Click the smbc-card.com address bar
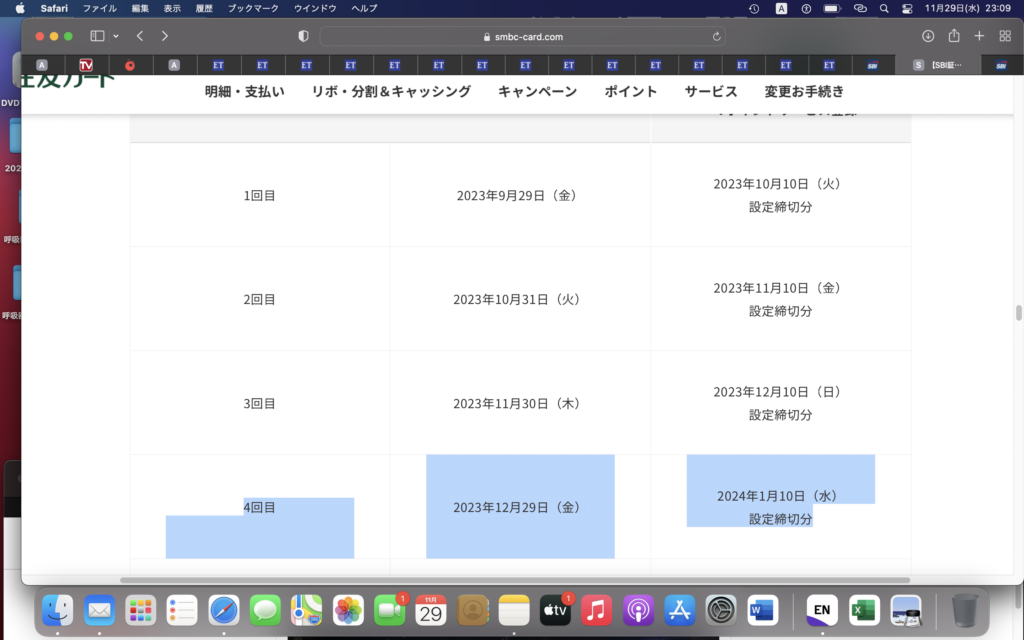 522,36
